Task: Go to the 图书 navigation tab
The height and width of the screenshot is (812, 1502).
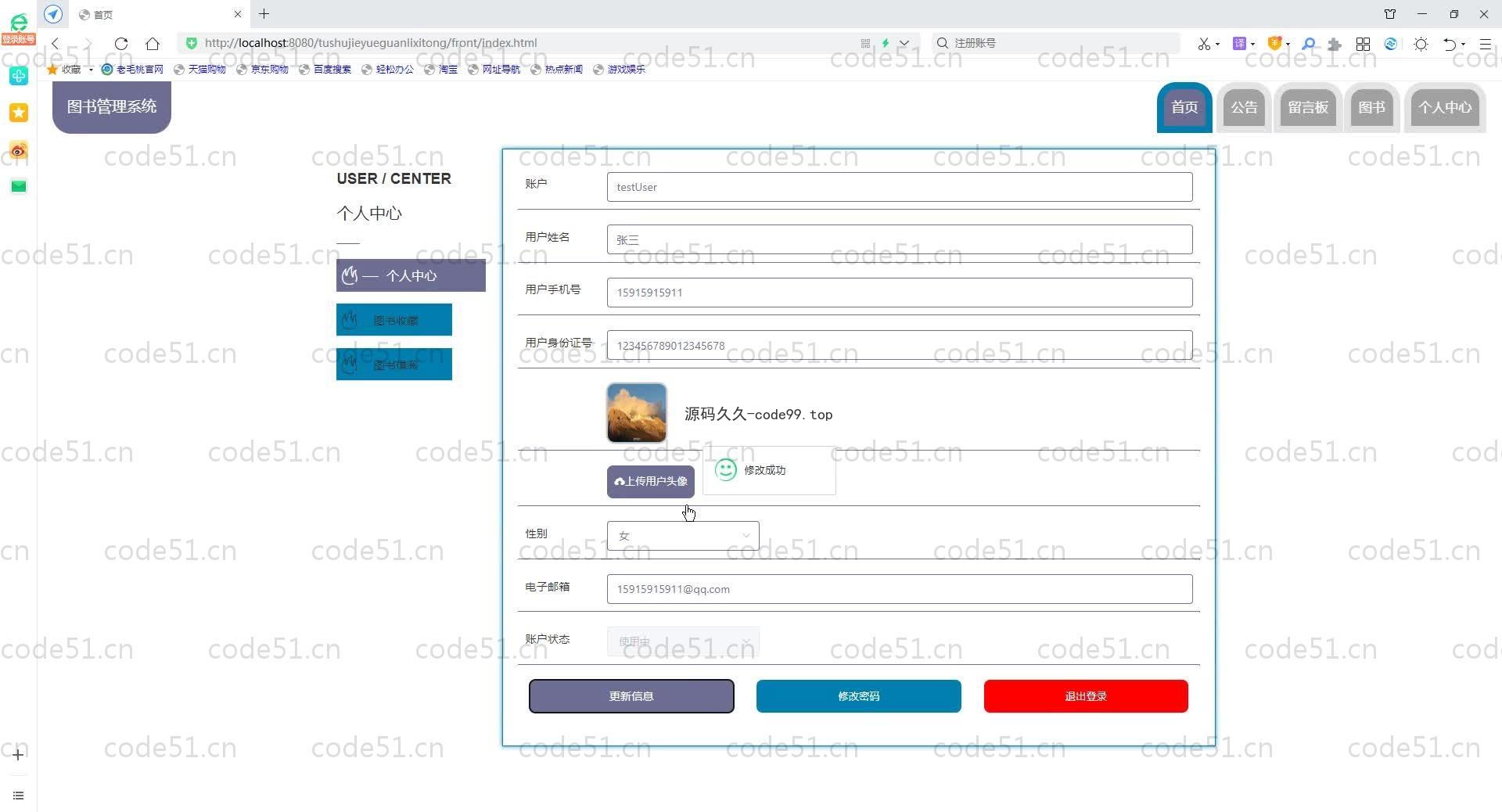Action: click(x=1371, y=107)
